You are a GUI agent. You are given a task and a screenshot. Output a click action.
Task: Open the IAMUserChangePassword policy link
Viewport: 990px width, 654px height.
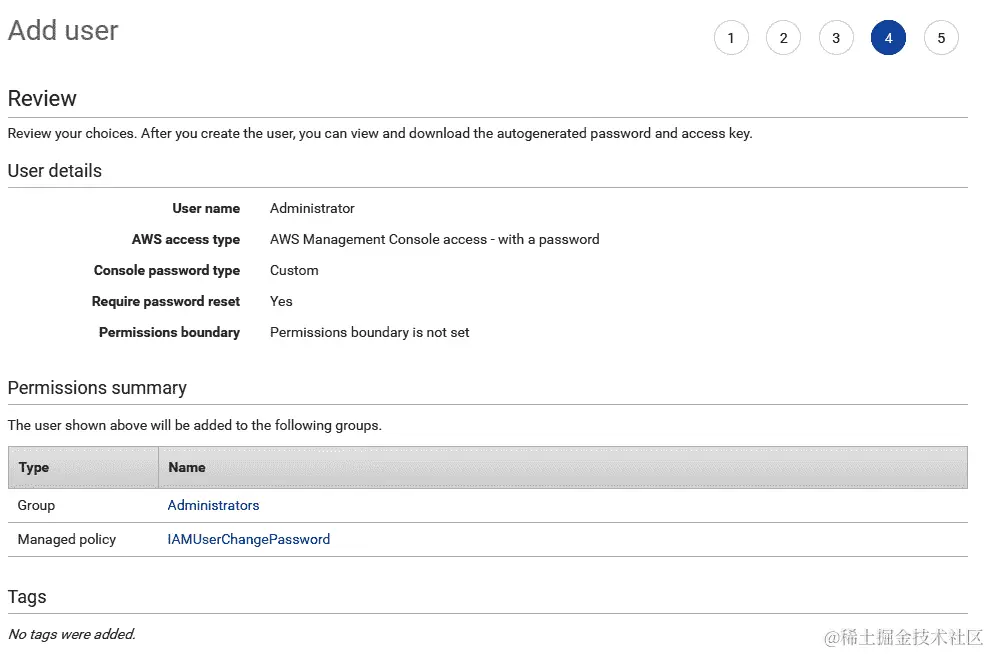coord(248,539)
